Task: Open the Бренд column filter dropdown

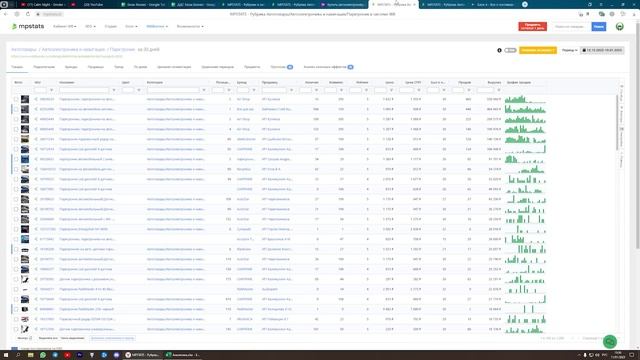Action: [x=253, y=90]
